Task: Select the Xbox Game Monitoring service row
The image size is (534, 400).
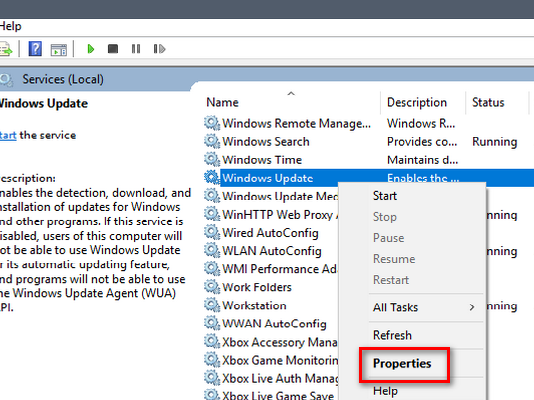Action: [x=271, y=360]
